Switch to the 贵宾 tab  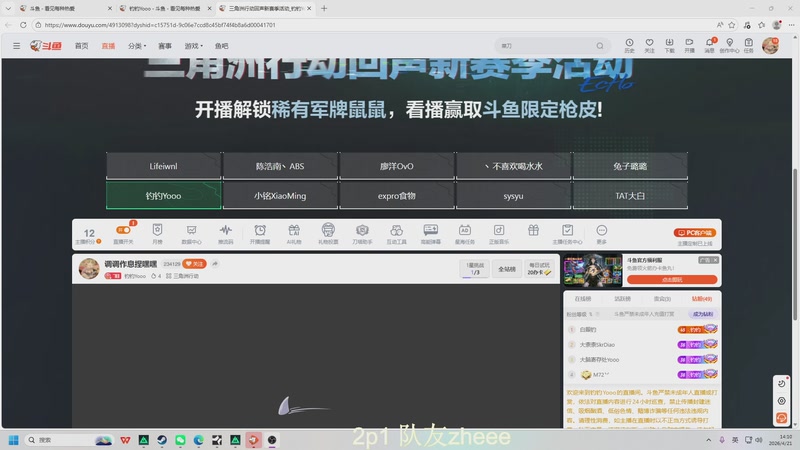662,299
